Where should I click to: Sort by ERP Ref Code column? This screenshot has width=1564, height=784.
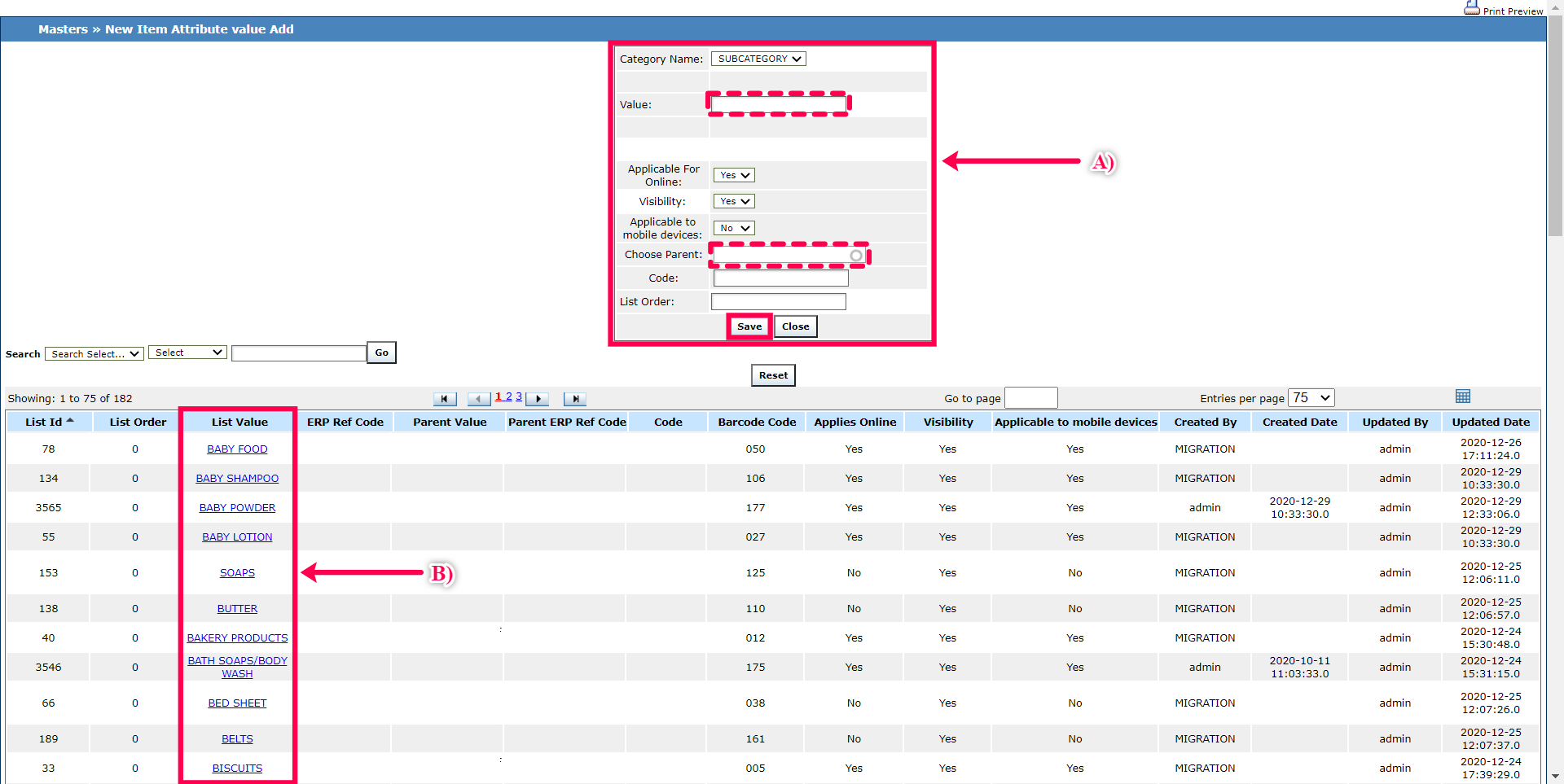click(x=345, y=422)
